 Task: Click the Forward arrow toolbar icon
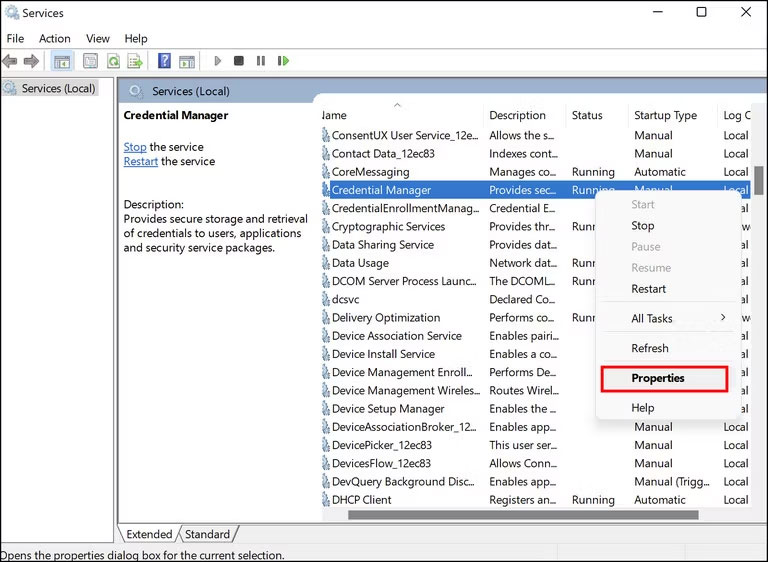(31, 61)
